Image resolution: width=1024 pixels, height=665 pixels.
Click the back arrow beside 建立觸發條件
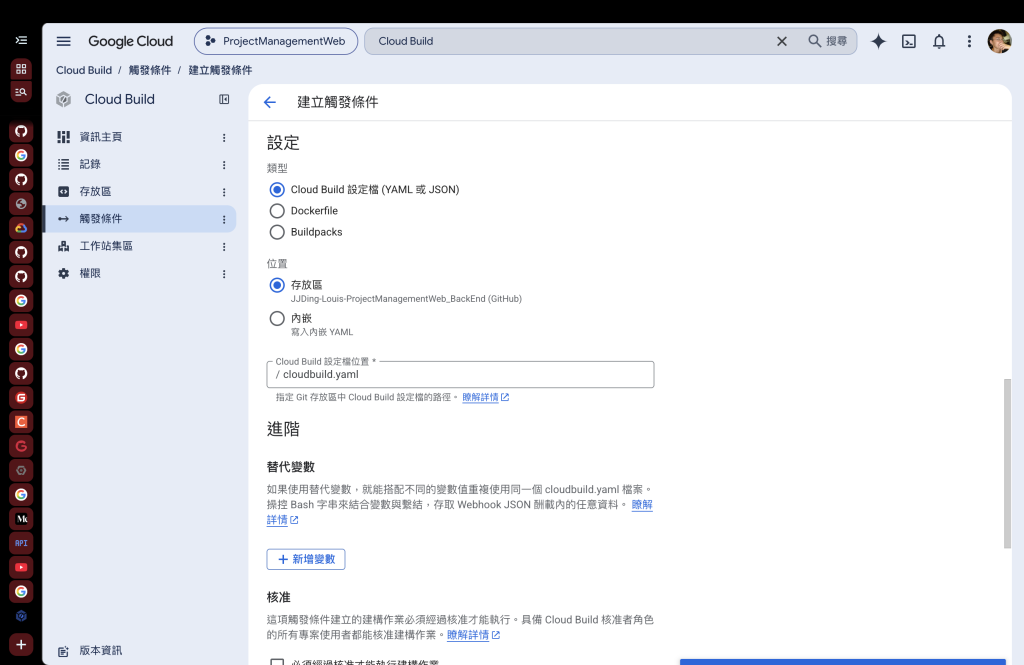[x=270, y=102]
